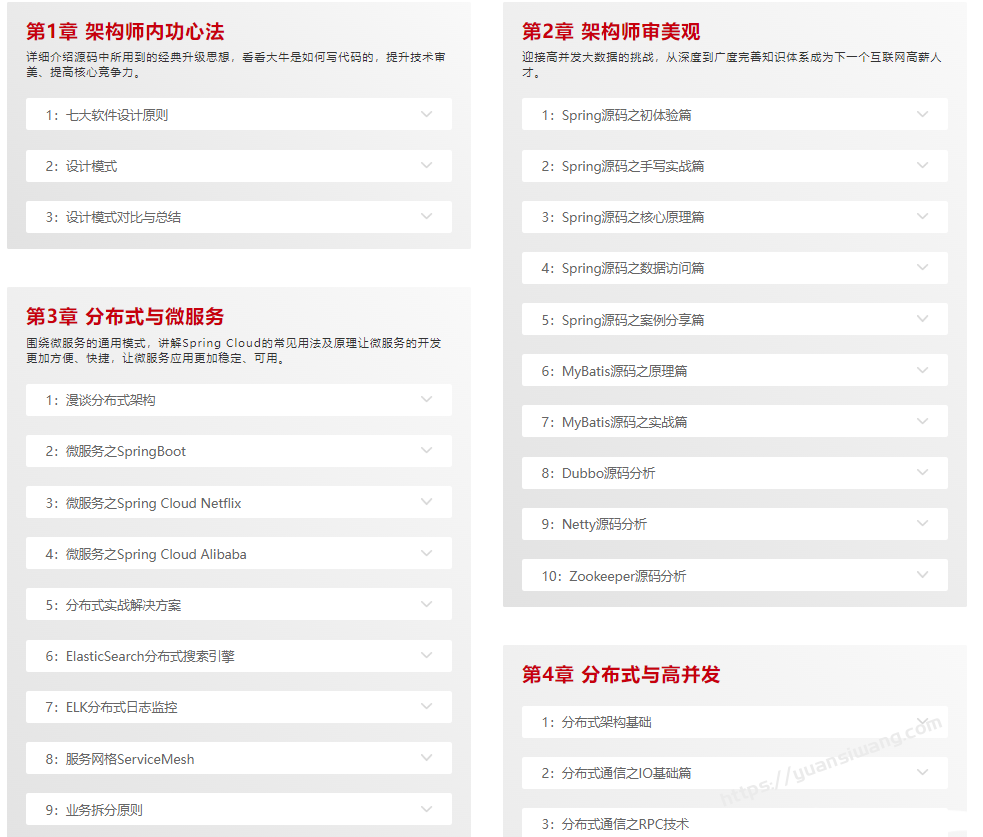983x837 pixels.
Task: Expand the Zookeeper源码分析 chevron
Action: tap(922, 574)
